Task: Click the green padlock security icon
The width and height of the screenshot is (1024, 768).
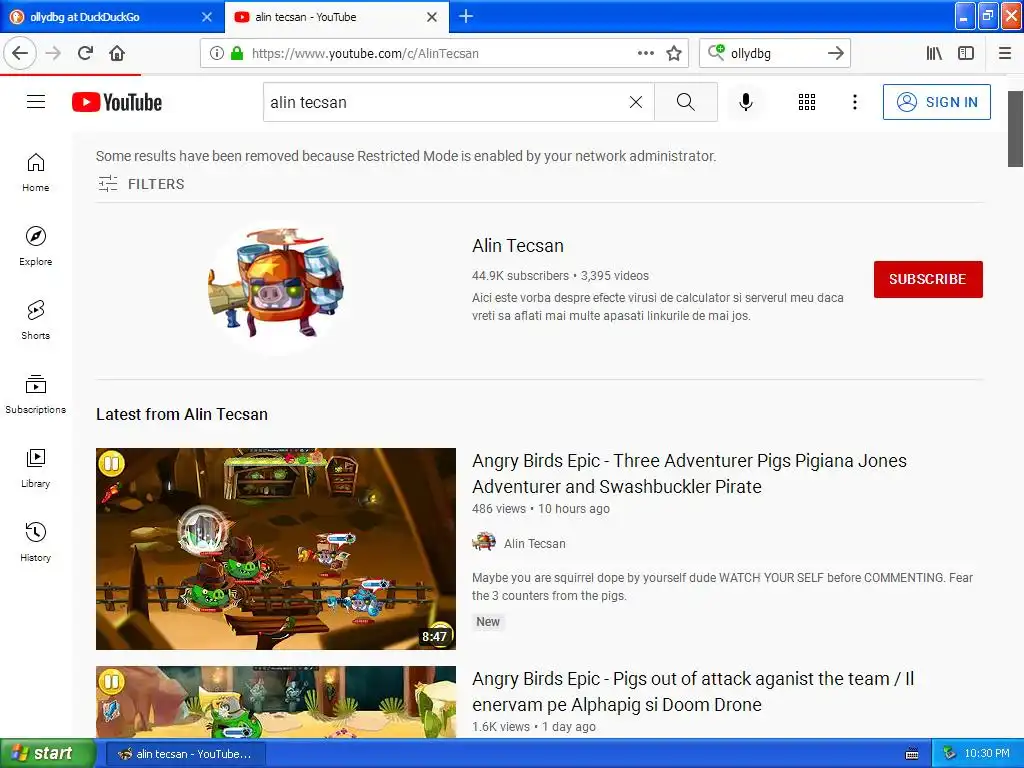Action: (x=237, y=54)
